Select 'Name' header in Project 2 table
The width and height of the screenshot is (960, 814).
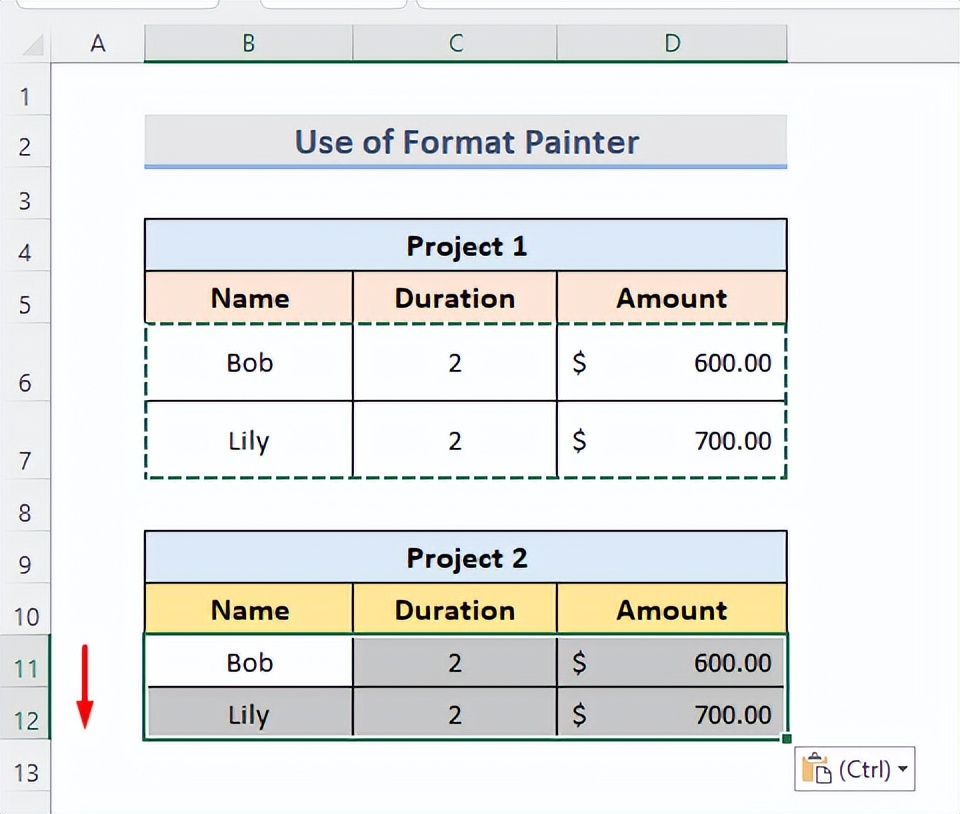tap(249, 609)
